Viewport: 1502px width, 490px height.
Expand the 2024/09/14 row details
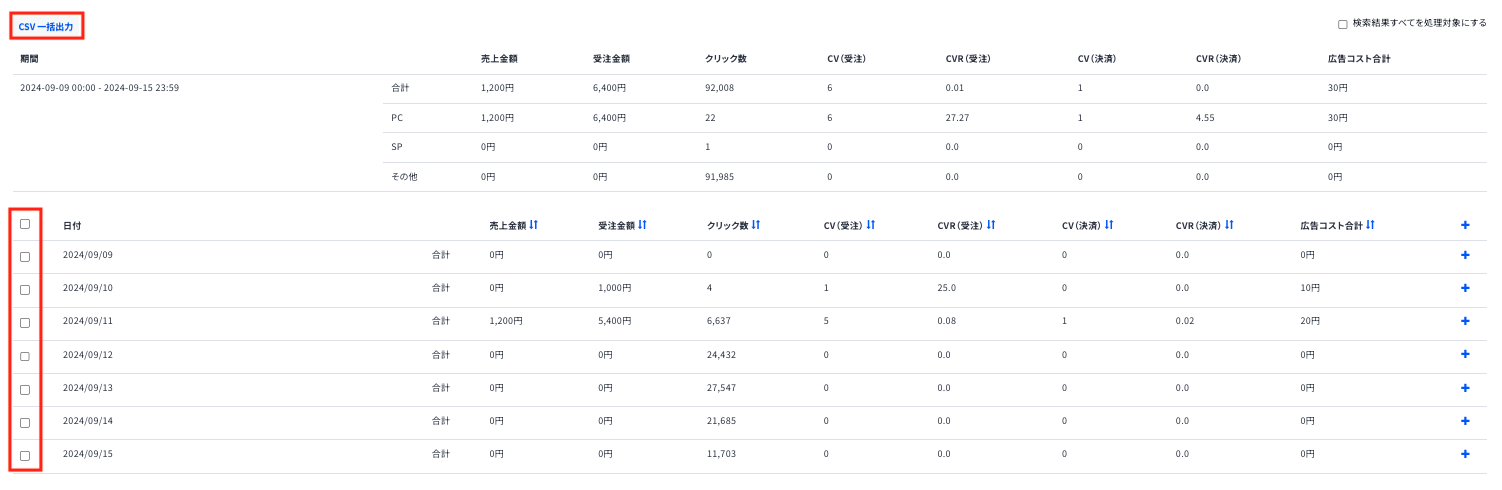[x=1465, y=421]
